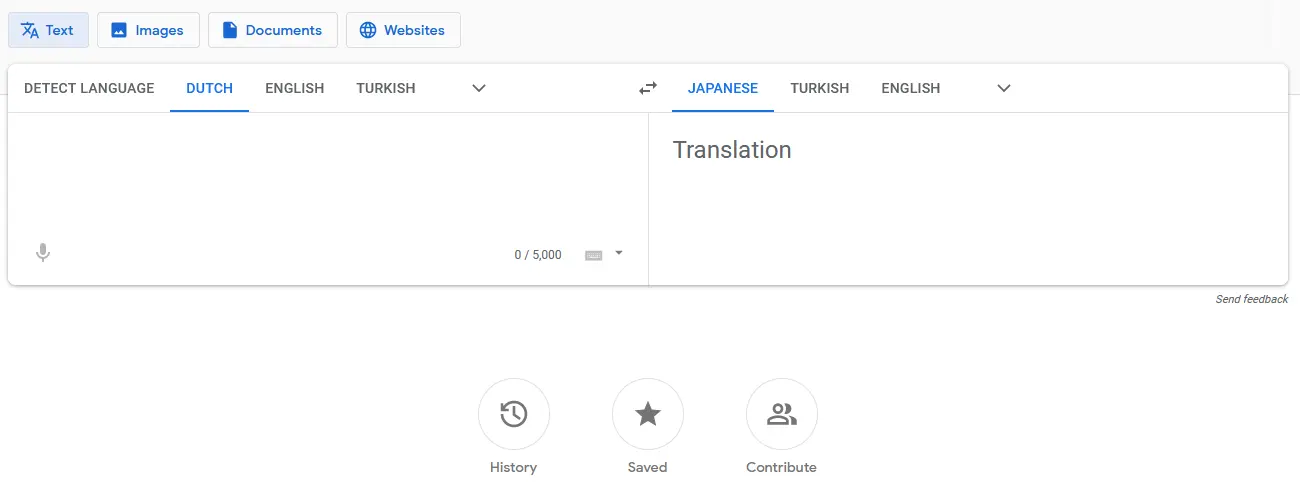Select the Text translation mode button
This screenshot has width=1300, height=487.
click(48, 30)
